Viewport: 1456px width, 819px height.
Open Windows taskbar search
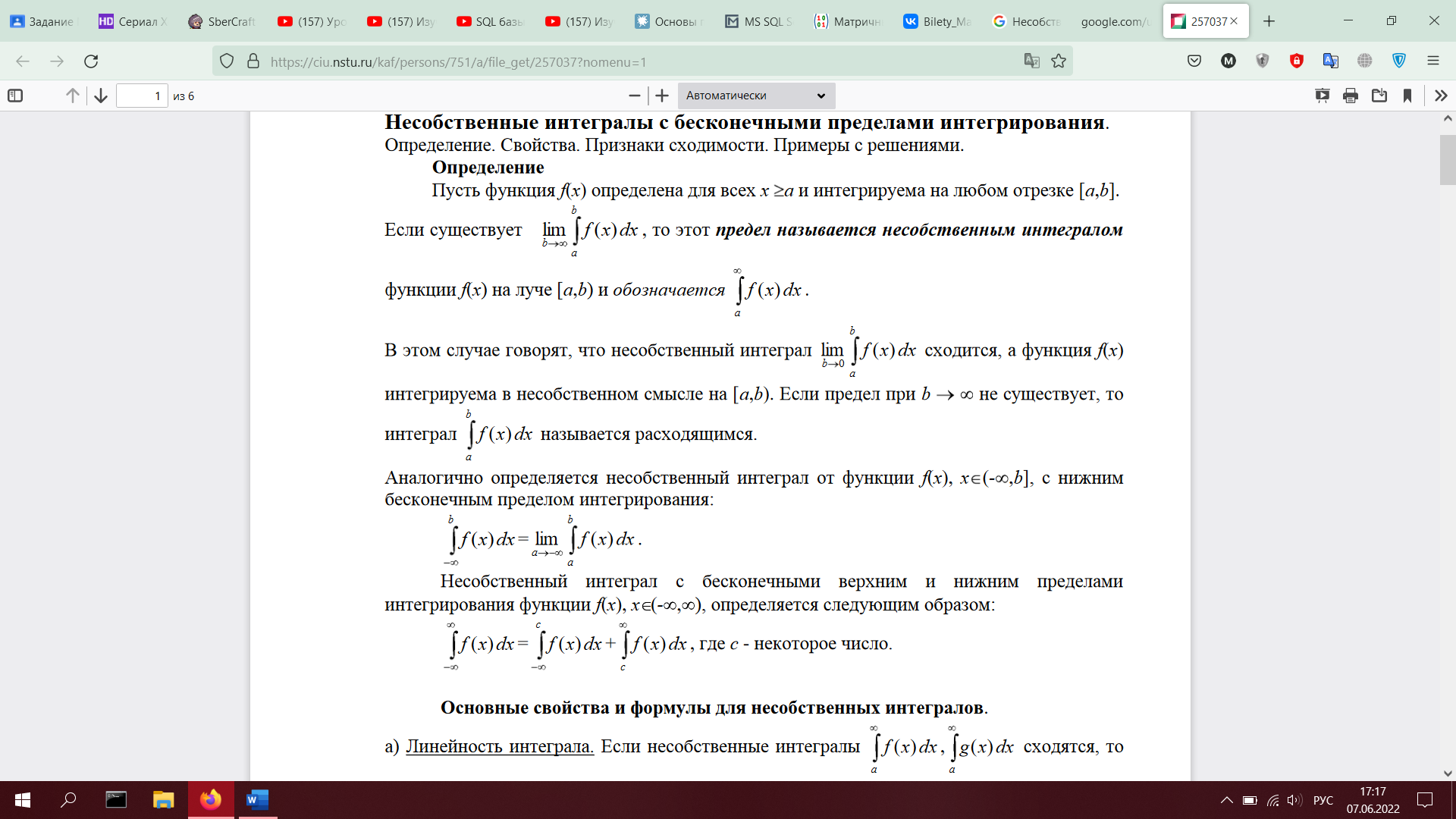[69, 800]
